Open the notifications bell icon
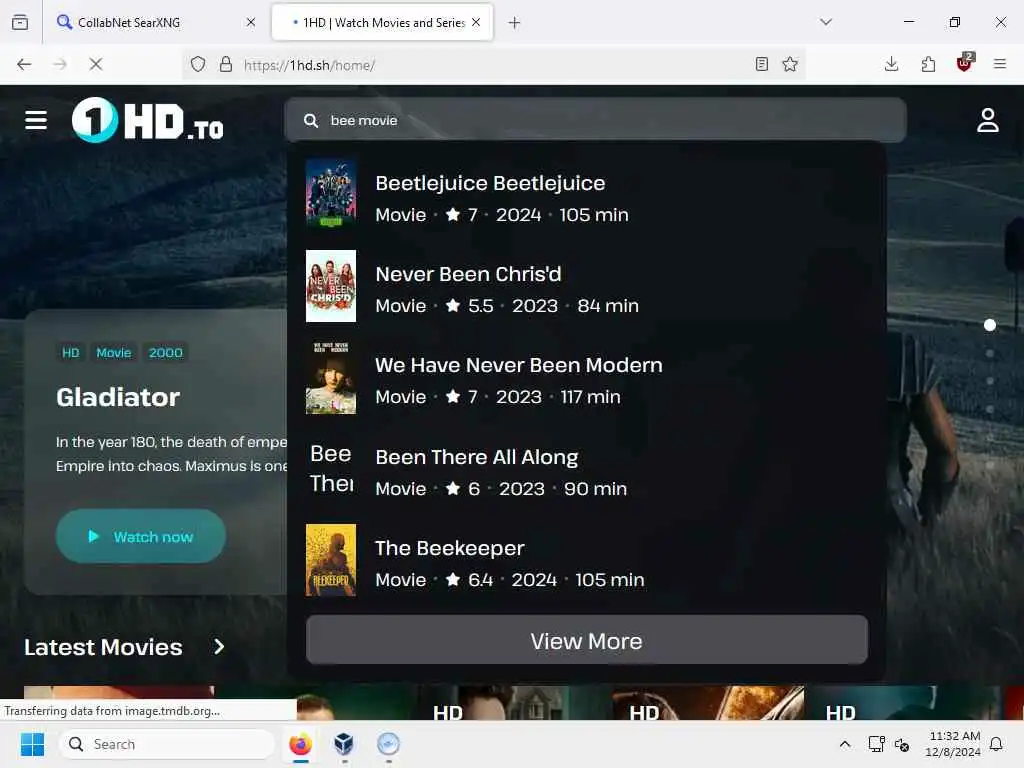The width and height of the screenshot is (1024, 768). click(997, 744)
